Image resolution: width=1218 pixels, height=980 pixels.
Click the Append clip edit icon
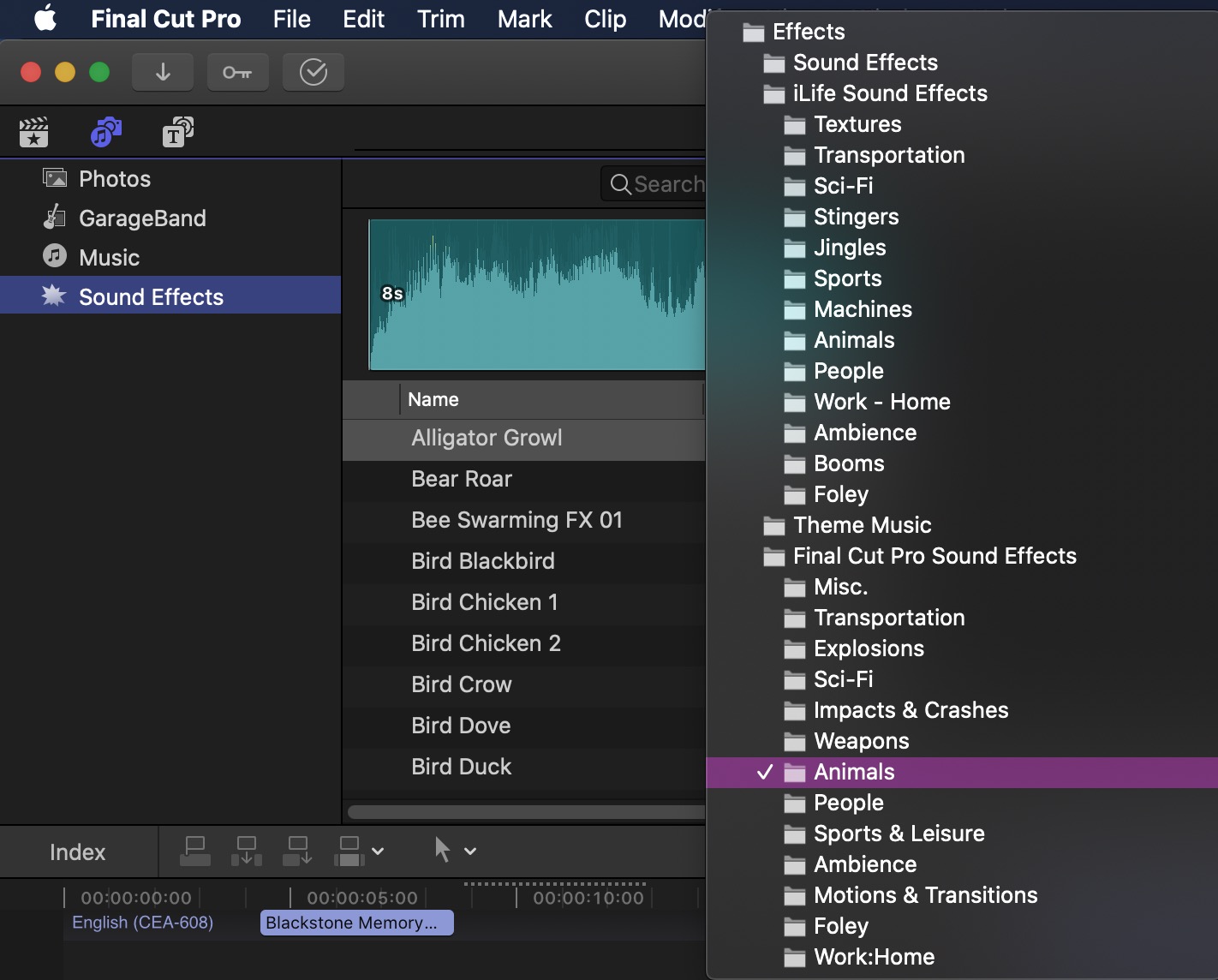pyautogui.click(x=298, y=851)
